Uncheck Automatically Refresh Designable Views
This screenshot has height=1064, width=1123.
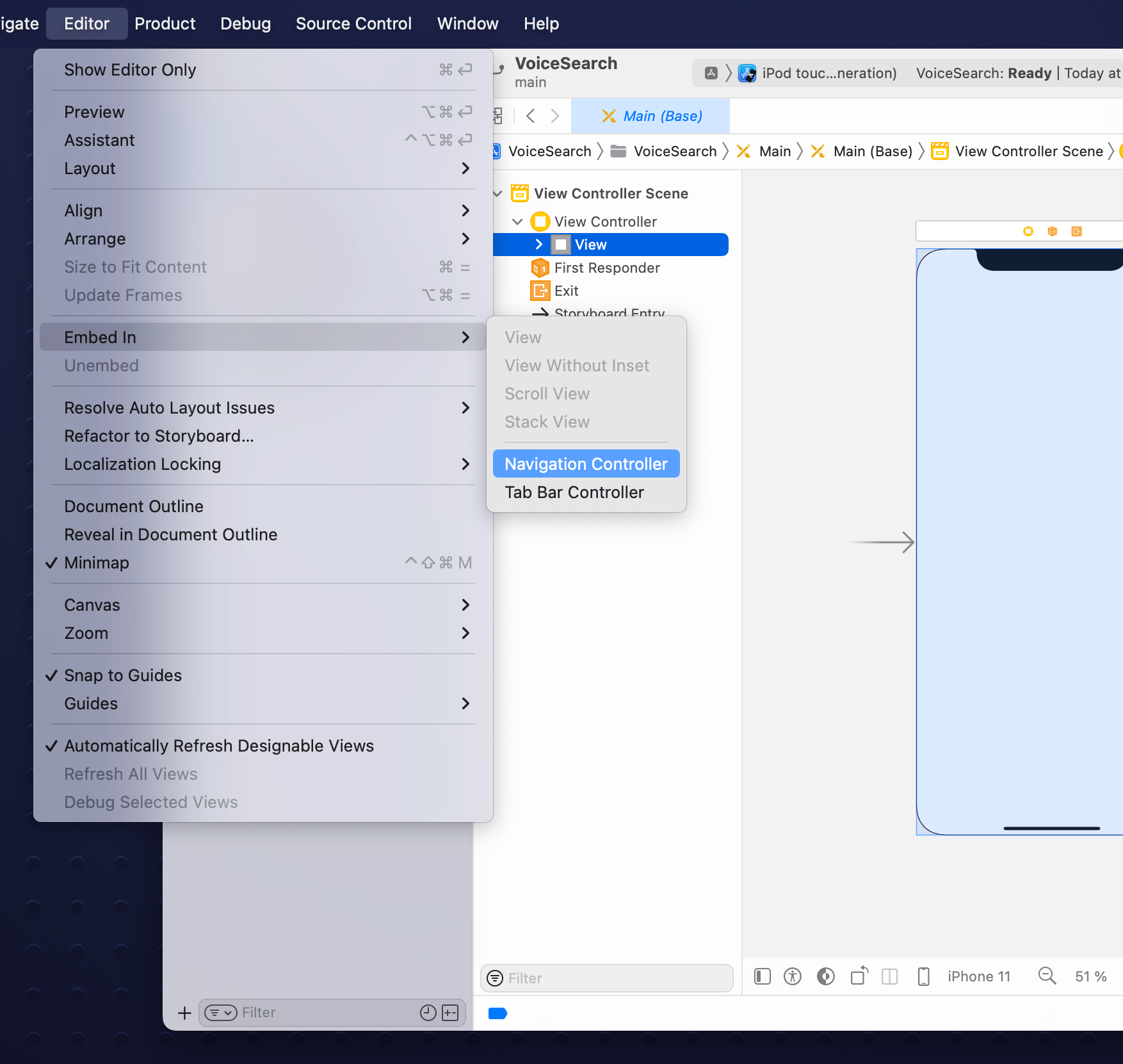point(219,745)
